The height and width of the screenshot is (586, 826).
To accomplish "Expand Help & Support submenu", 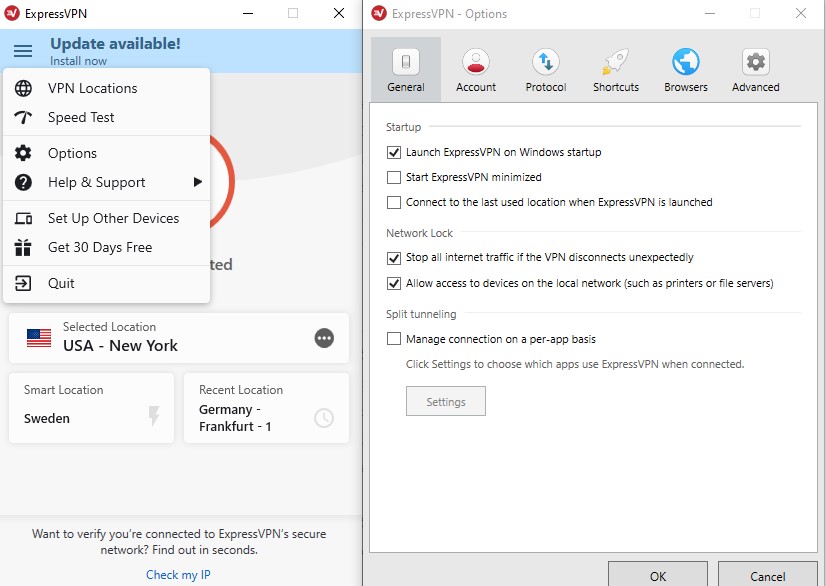I will [x=106, y=182].
